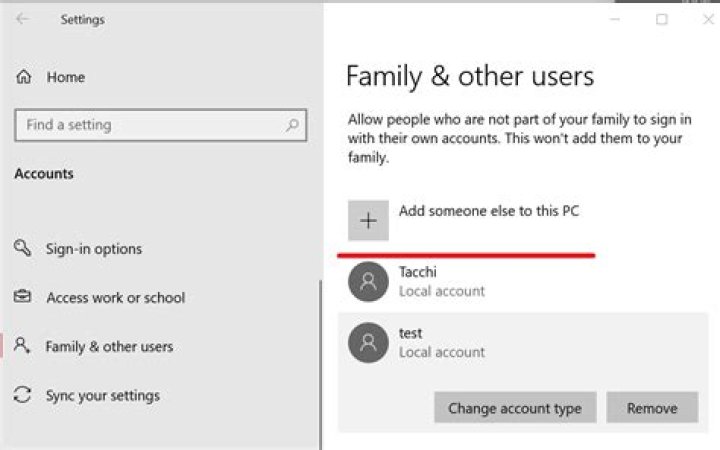Screen dimensions: 720x450
Task: Click the Accounts section heading
Action: click(x=44, y=174)
